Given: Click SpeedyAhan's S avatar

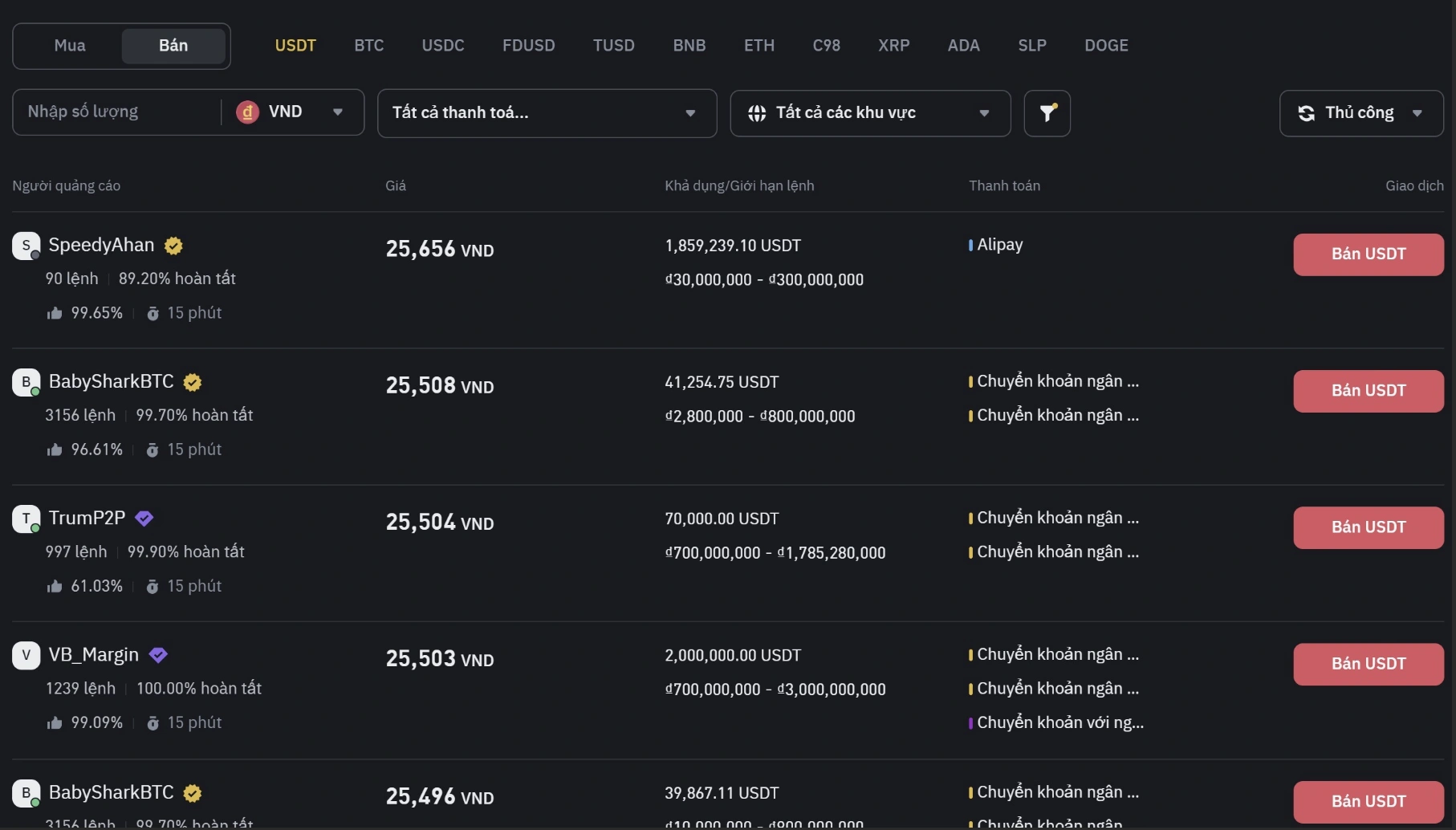Looking at the screenshot, I should tap(26, 246).
